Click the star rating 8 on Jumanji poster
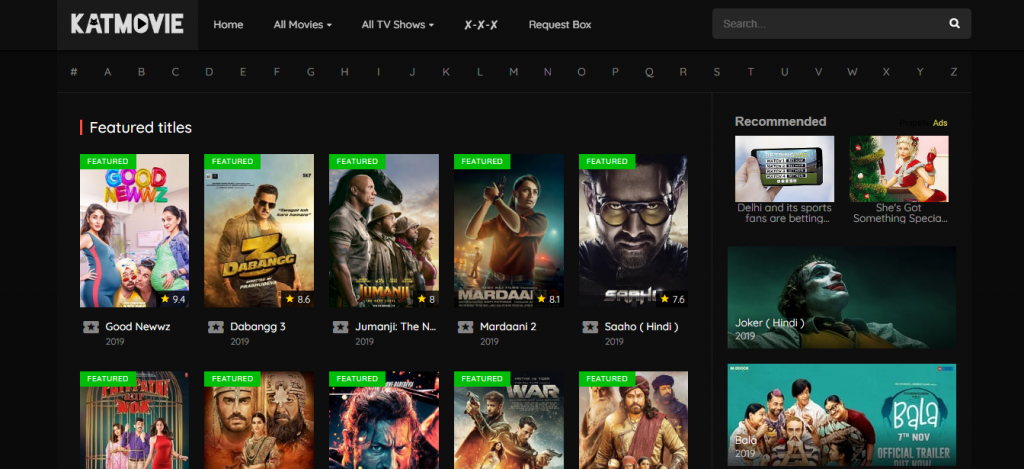Viewport: 1024px width, 469px height. (426, 299)
